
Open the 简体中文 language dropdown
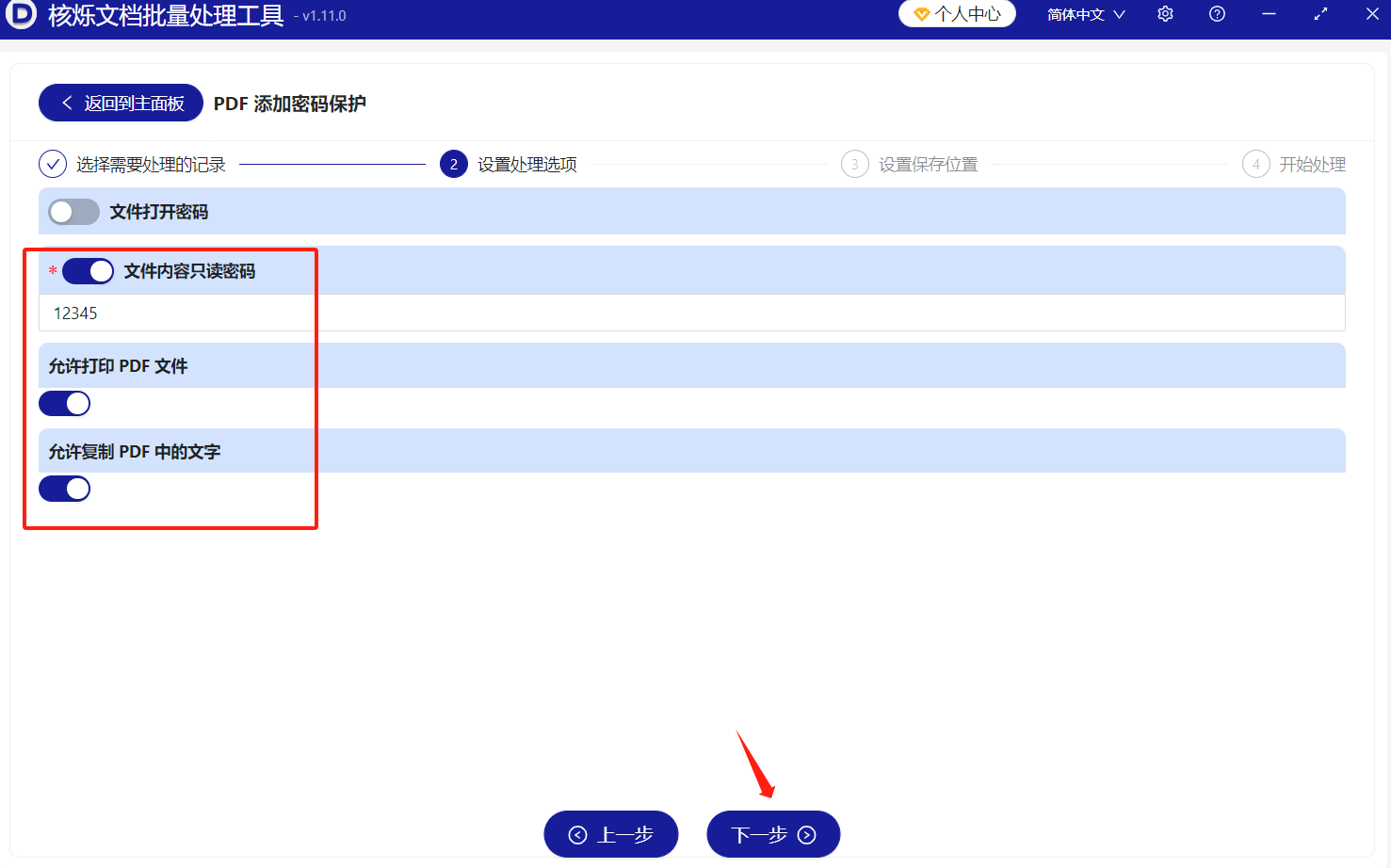coord(1074,14)
